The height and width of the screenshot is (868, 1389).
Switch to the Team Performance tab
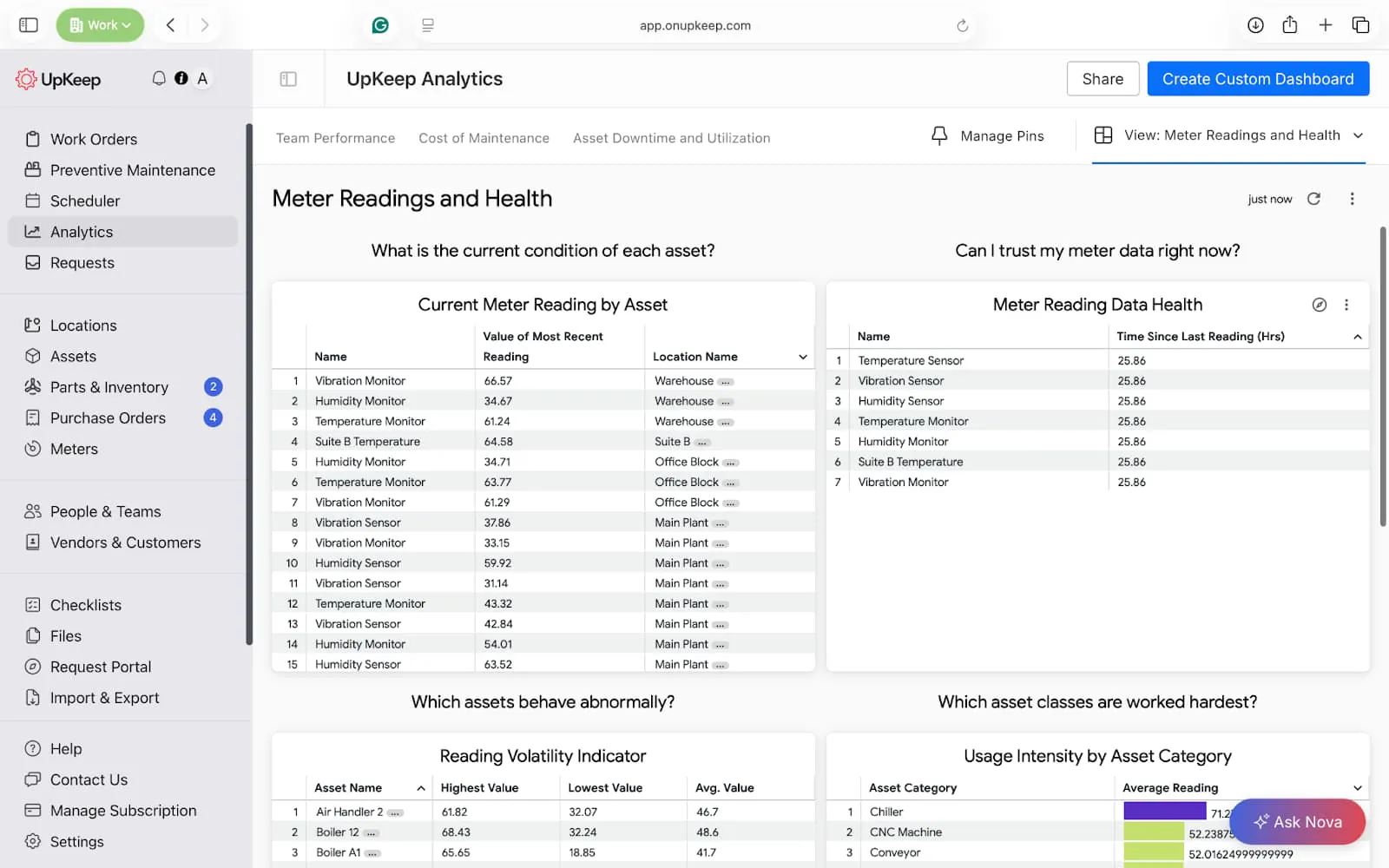click(x=335, y=138)
